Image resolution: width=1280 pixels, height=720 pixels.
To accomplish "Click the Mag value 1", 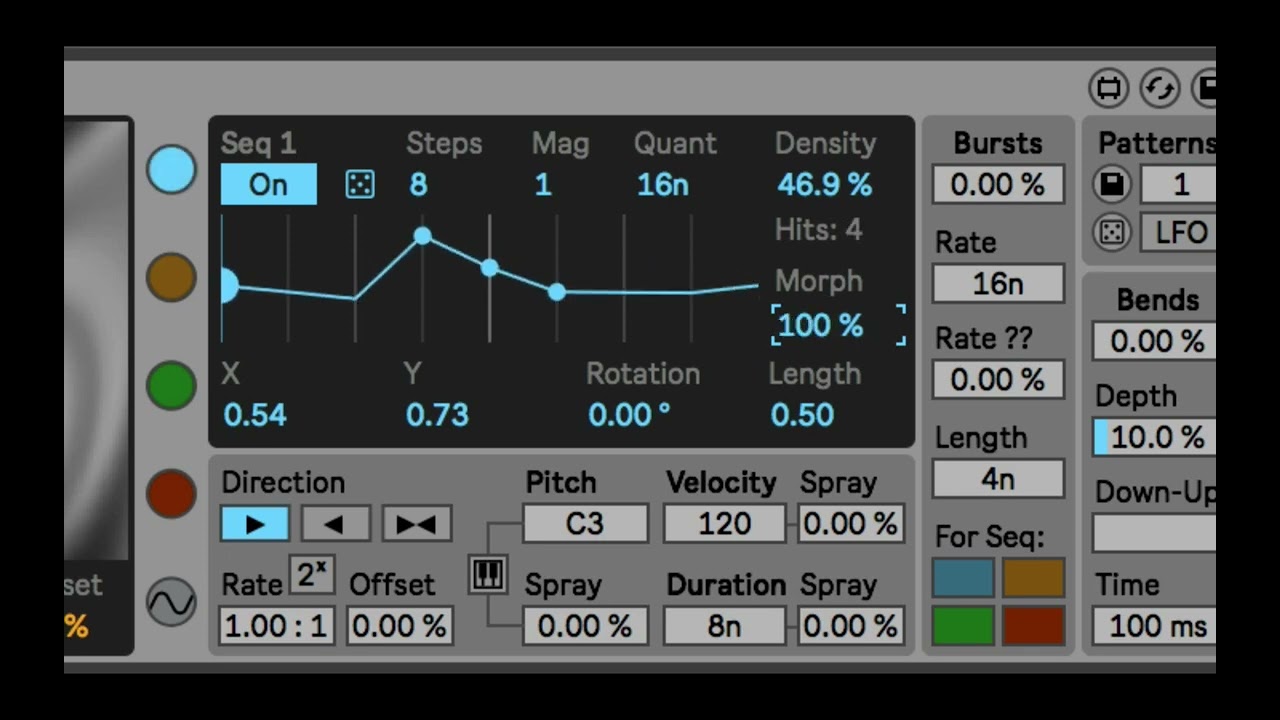I will (x=543, y=185).
